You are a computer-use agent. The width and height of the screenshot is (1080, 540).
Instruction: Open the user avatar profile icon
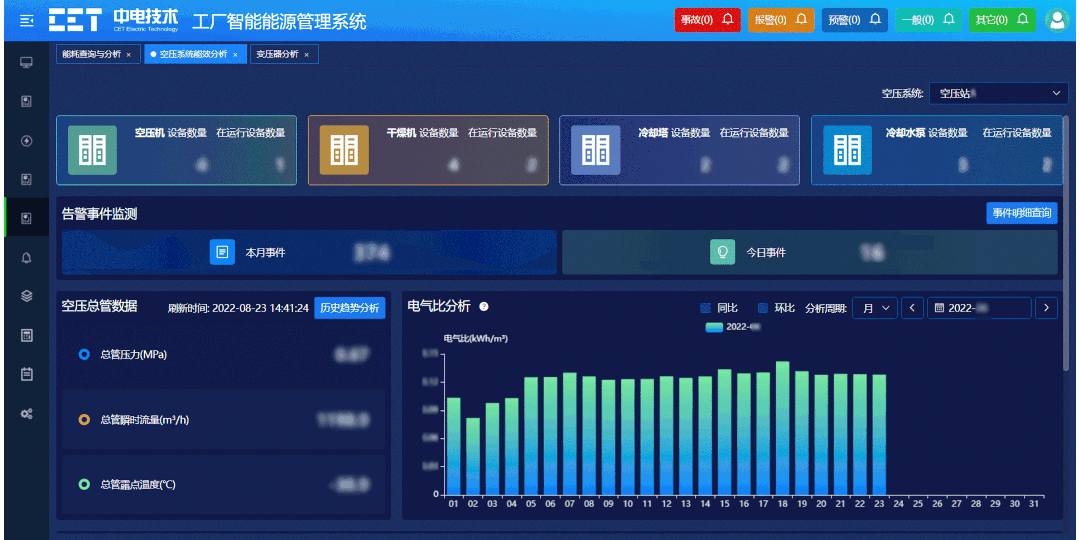click(x=1056, y=20)
